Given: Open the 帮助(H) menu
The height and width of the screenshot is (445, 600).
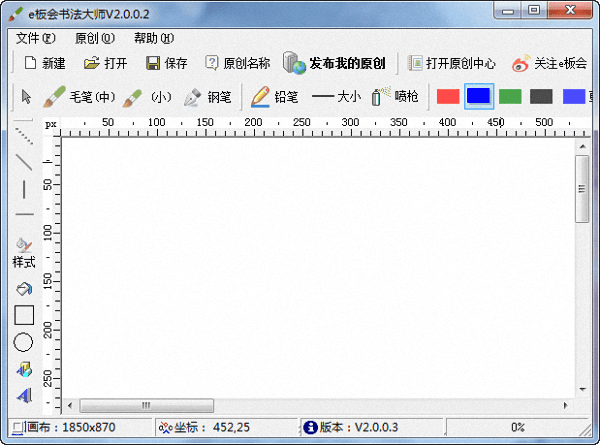Looking at the screenshot, I should tap(154, 38).
